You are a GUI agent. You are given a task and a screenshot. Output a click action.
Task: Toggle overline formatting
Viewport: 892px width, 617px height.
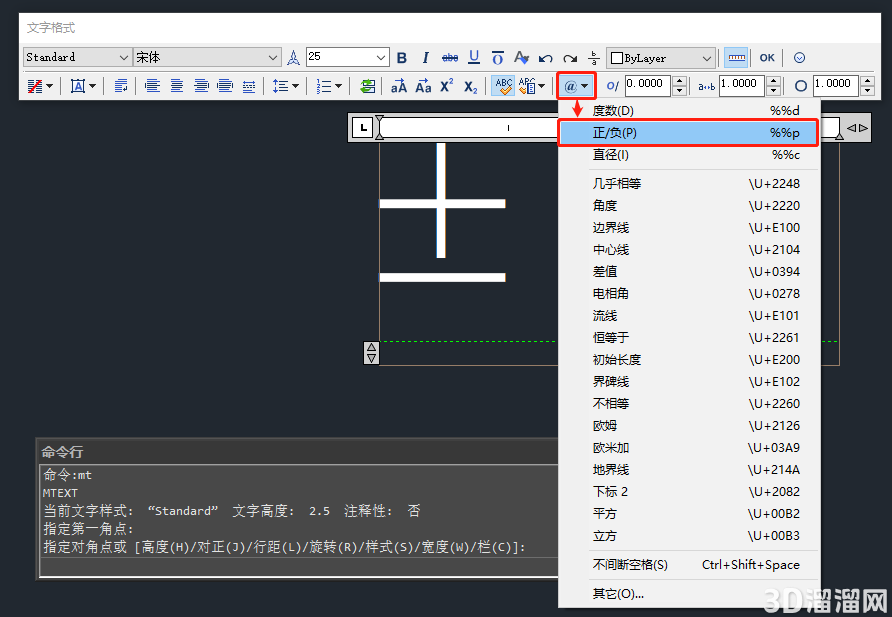click(498, 57)
